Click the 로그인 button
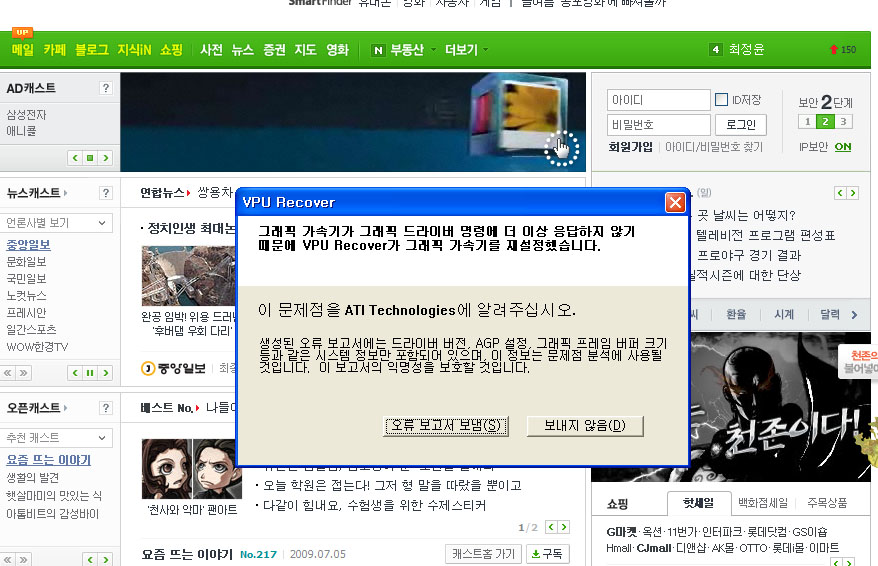878x566 pixels. 741,124
